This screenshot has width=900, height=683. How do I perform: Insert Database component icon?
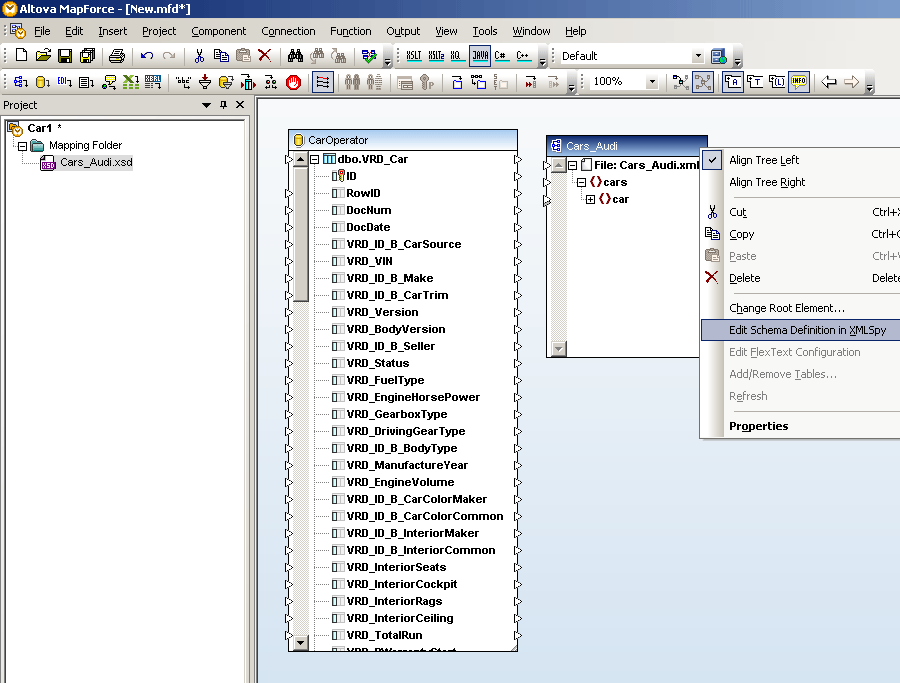(42, 82)
